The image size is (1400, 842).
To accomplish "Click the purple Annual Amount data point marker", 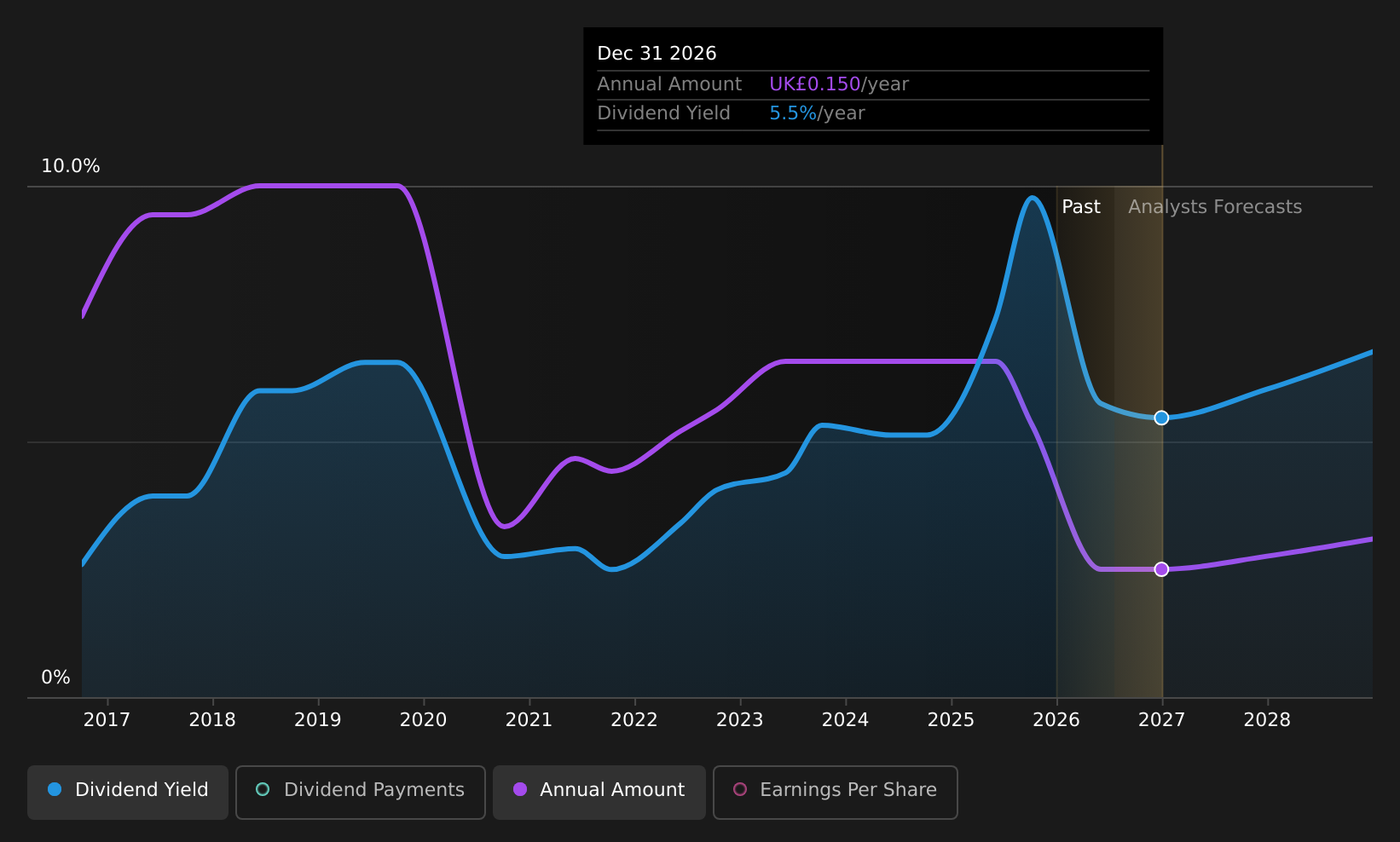I will 1161,569.
